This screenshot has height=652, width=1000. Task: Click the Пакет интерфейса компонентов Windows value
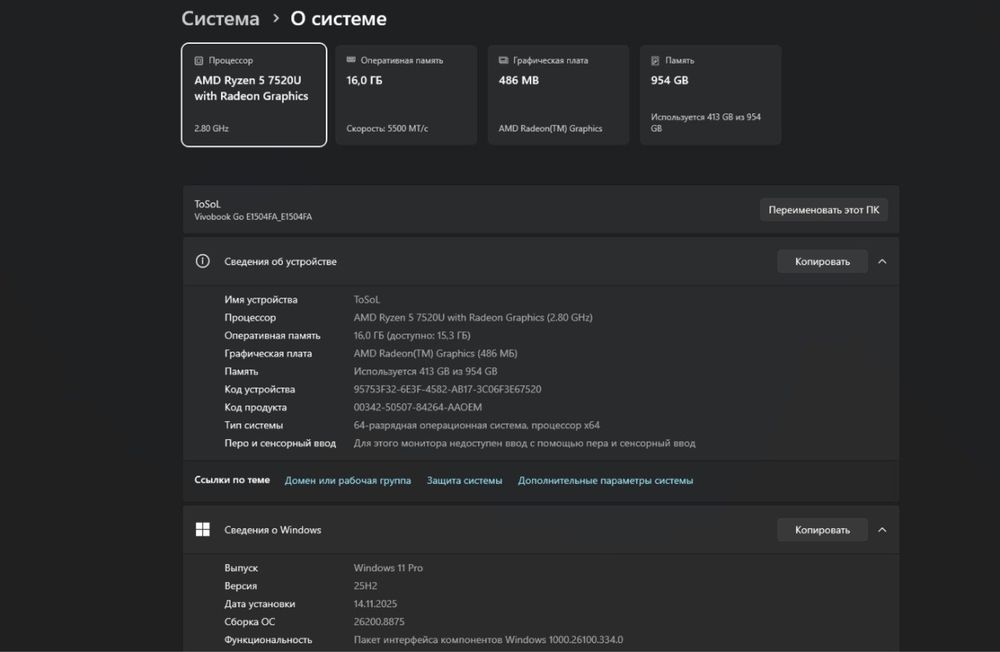click(488, 639)
